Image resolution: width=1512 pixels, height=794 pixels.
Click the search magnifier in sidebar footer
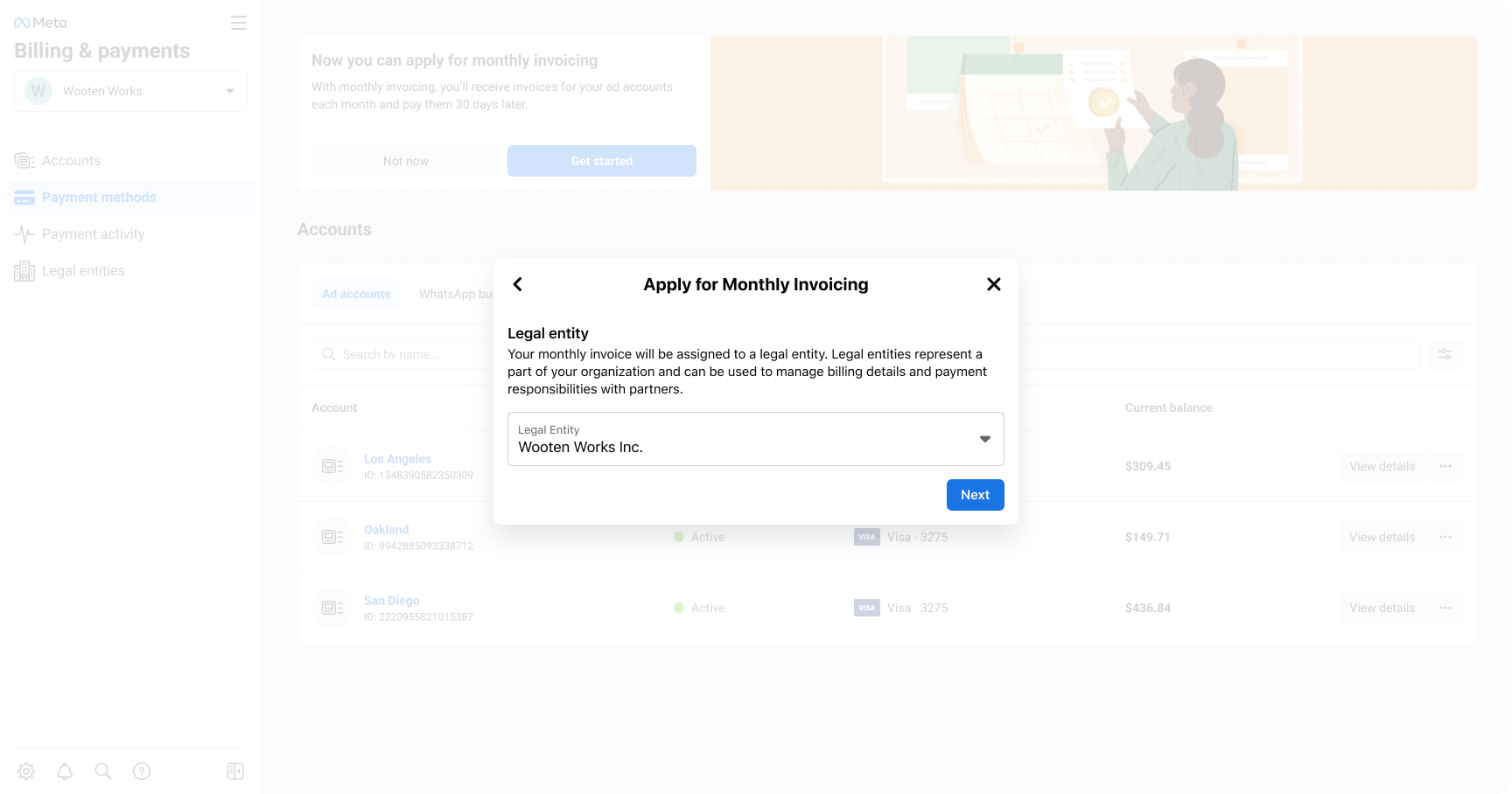point(103,771)
